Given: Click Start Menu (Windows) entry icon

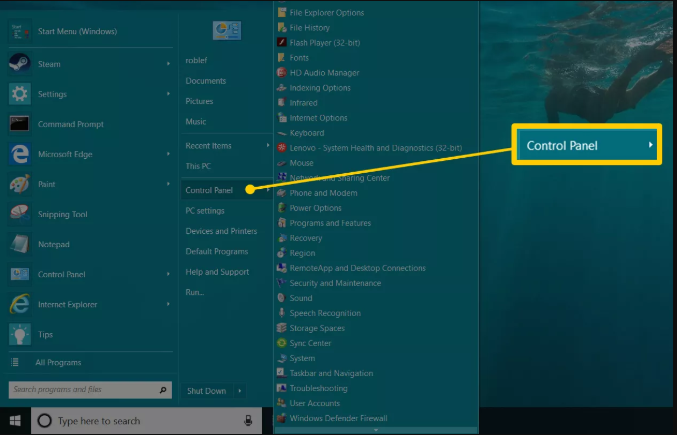Looking at the screenshot, I should click(20, 31).
